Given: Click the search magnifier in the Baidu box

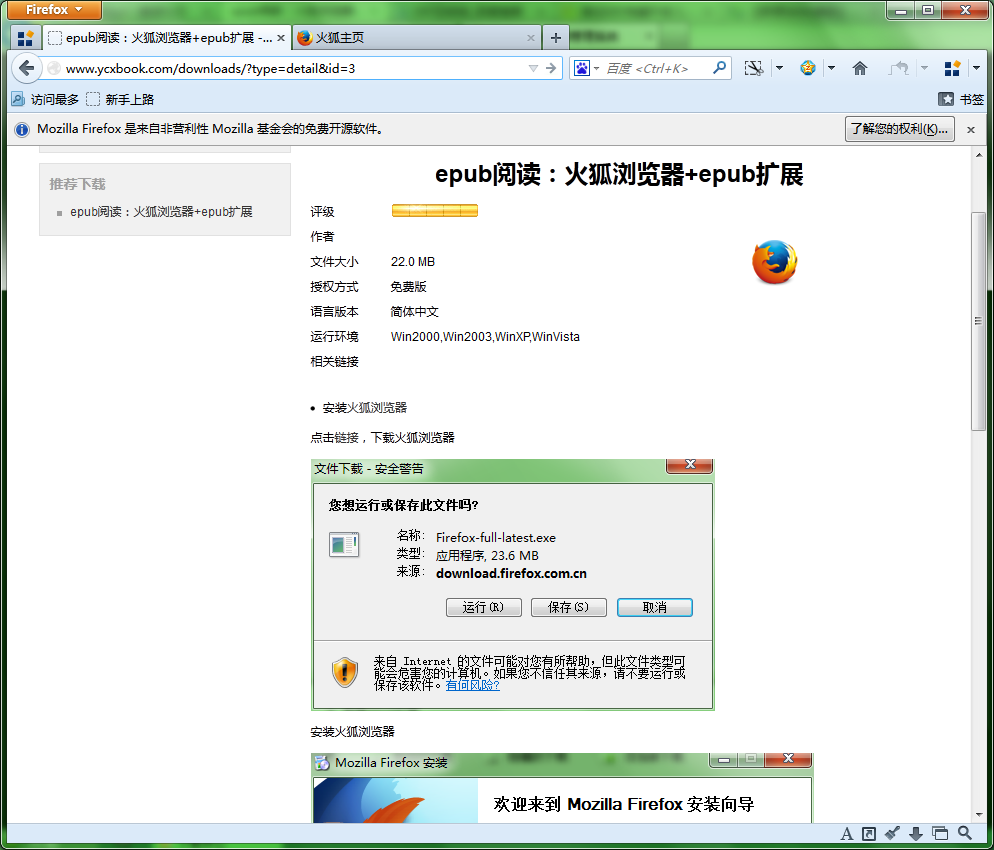Looking at the screenshot, I should pyautogui.click(x=719, y=67).
